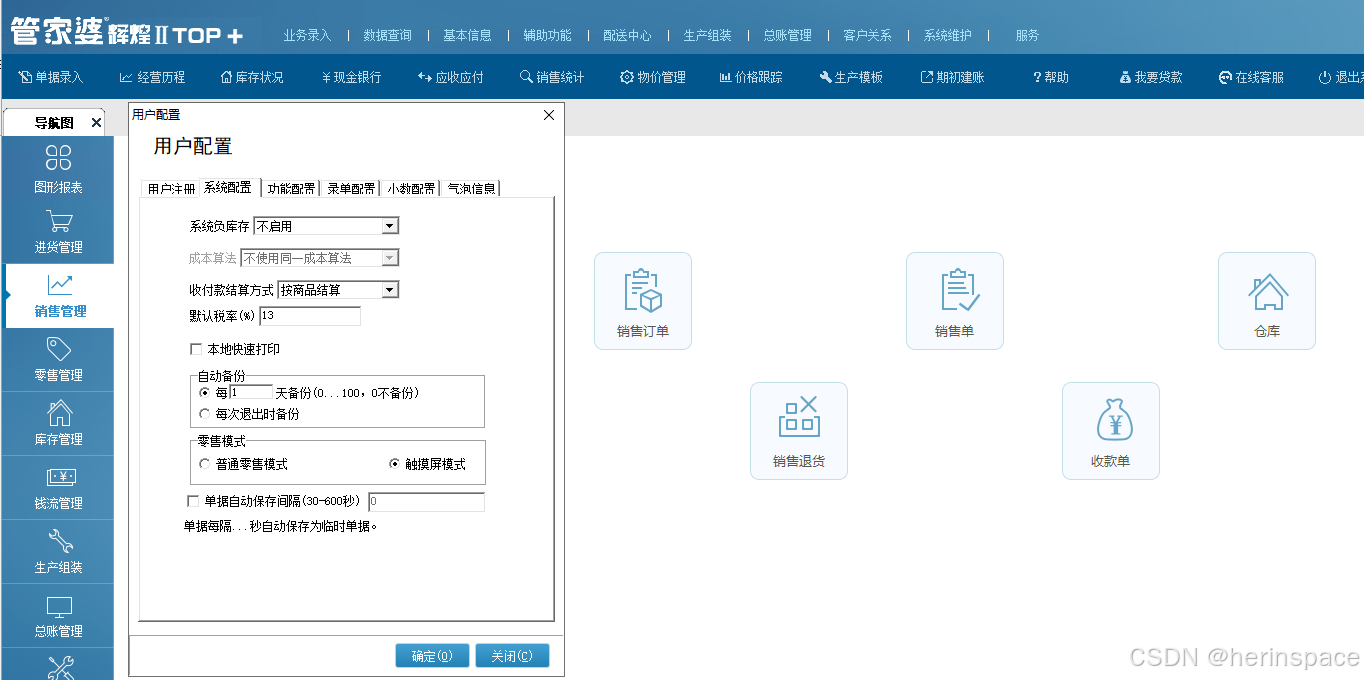Select 销售管理 in the sidebar

click(x=59, y=296)
